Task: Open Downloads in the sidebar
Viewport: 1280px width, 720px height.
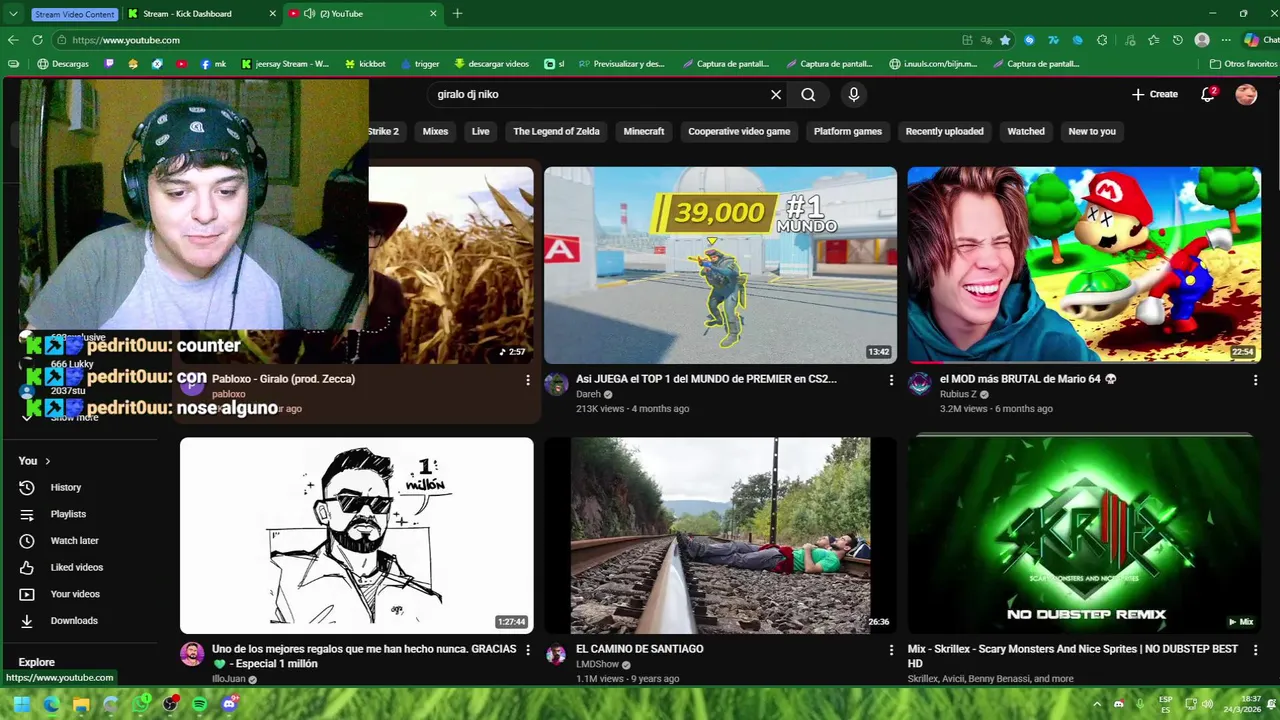Action: 74,621
